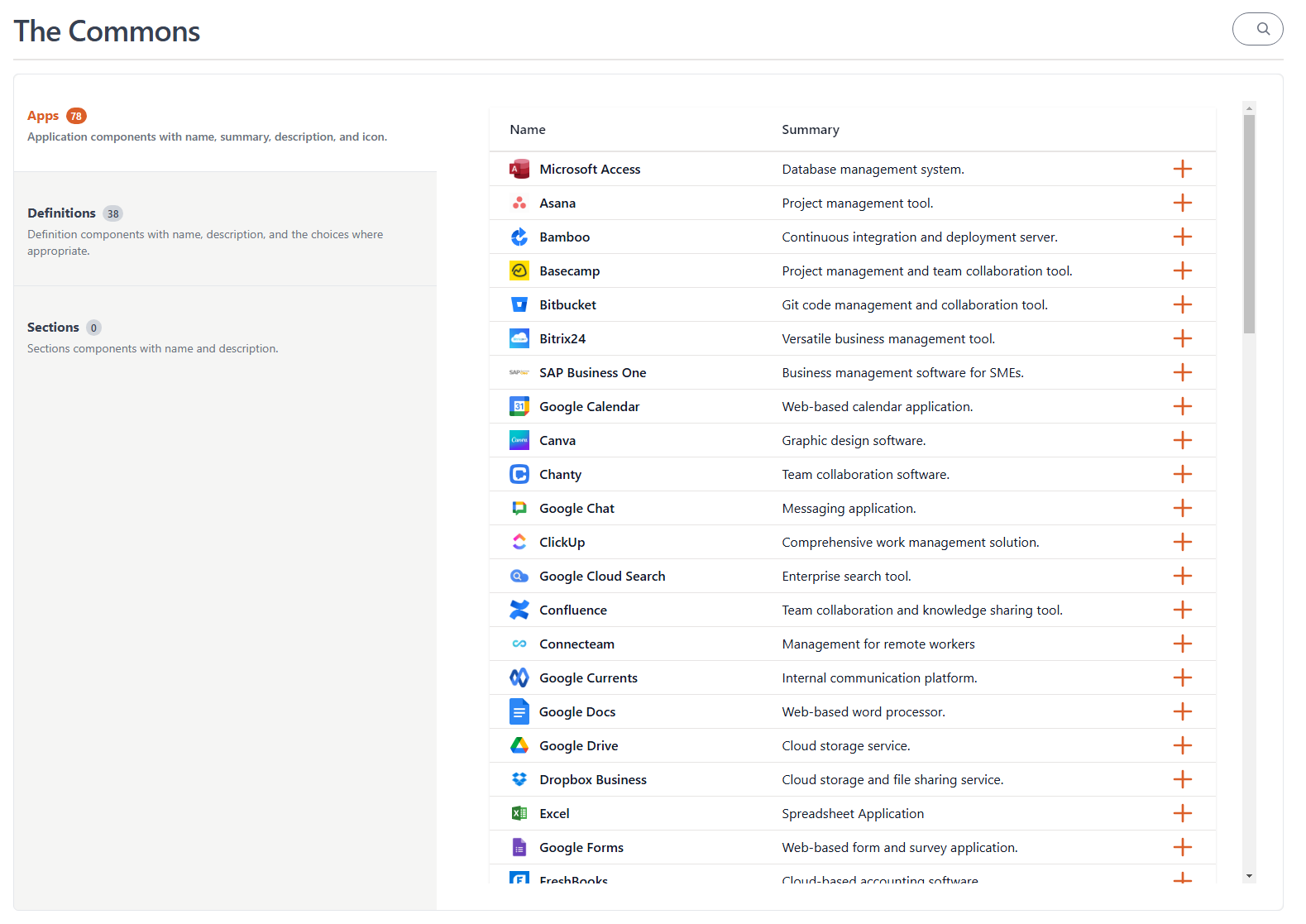Add SAP Business One via plus button
This screenshot has width=1306, height=924.
coord(1183,372)
